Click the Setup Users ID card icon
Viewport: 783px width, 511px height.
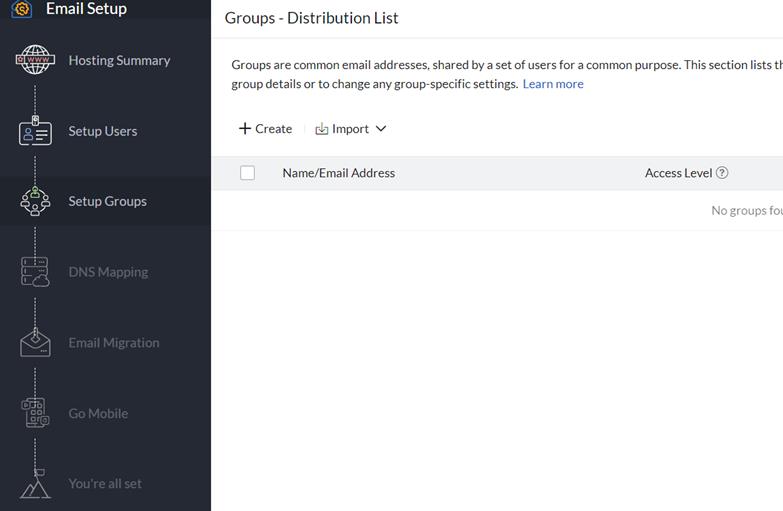click(x=35, y=131)
